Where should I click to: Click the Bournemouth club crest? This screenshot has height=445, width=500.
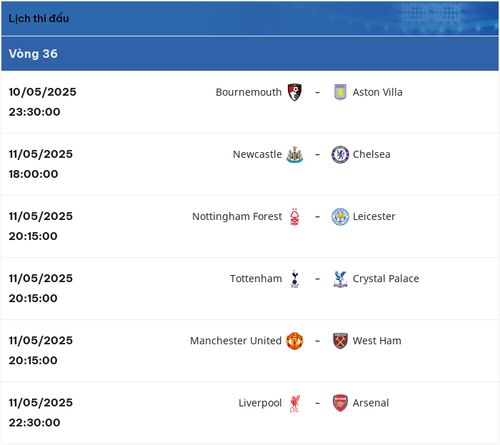click(x=295, y=92)
